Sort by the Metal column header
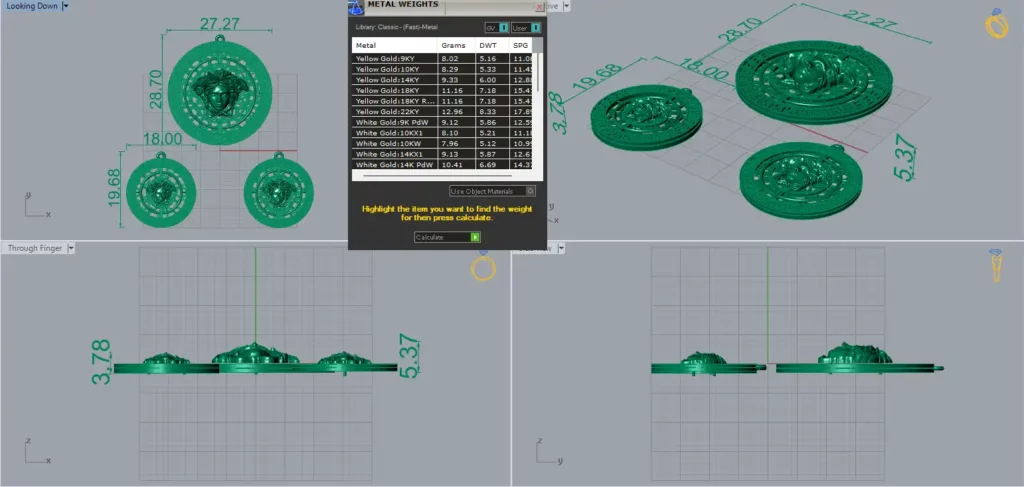Viewport: 1024px width, 487px height. point(394,46)
